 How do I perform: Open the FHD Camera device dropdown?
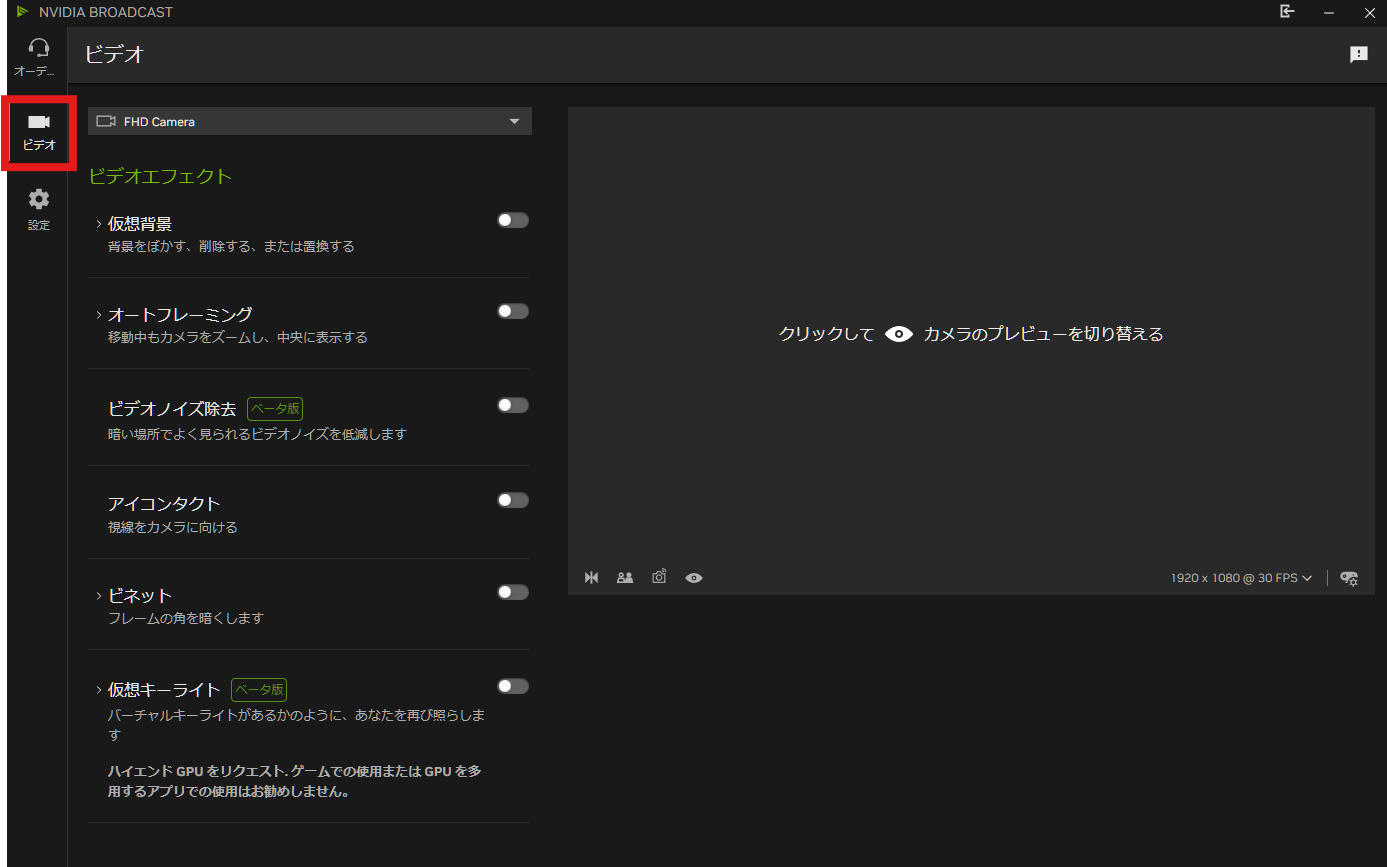[x=309, y=121]
